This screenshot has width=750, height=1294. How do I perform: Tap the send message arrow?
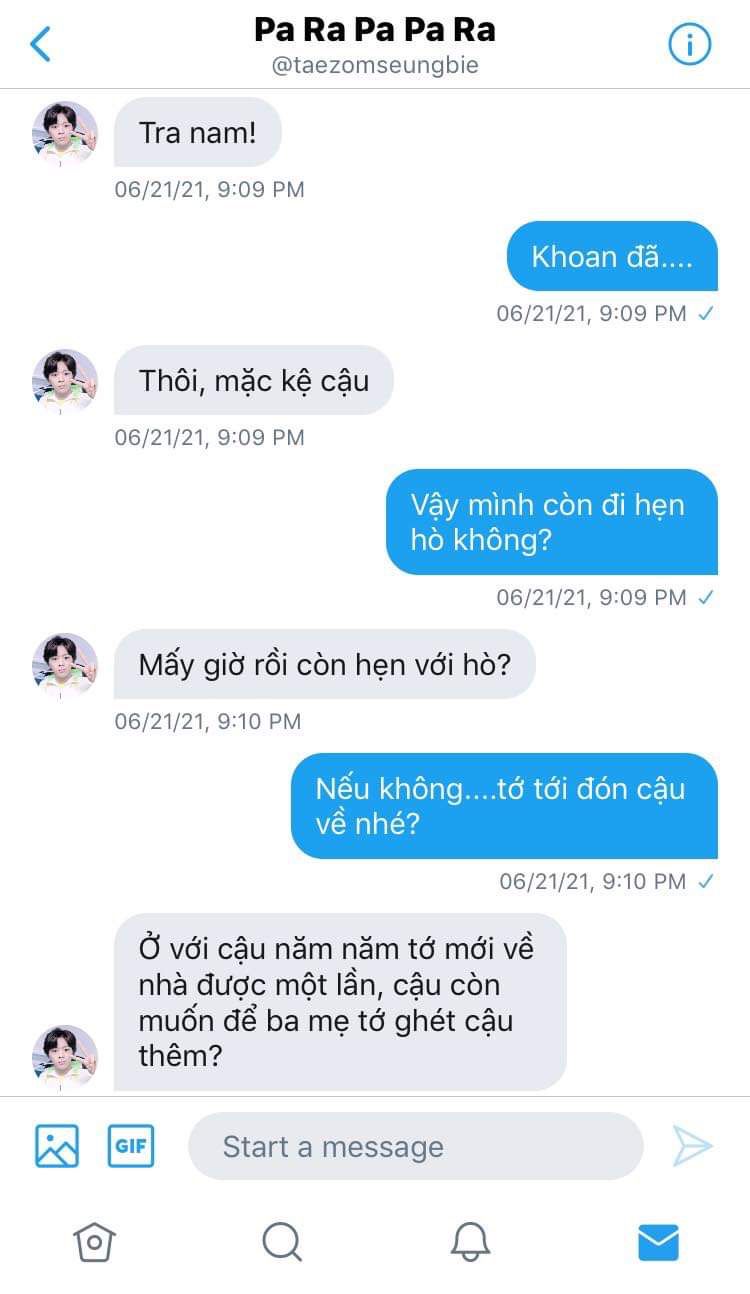692,1146
